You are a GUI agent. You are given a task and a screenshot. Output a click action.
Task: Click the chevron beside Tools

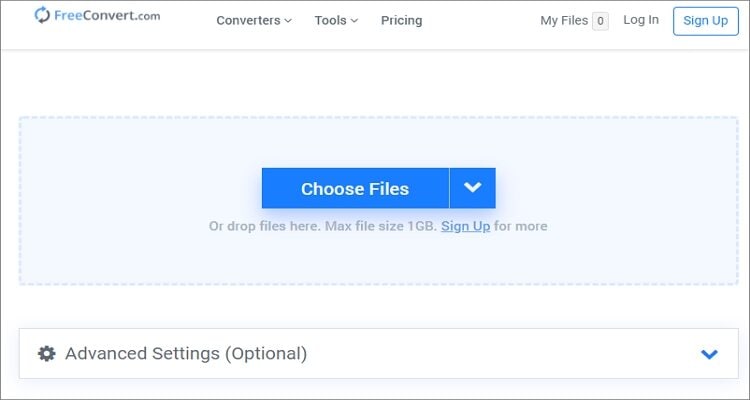[353, 21]
